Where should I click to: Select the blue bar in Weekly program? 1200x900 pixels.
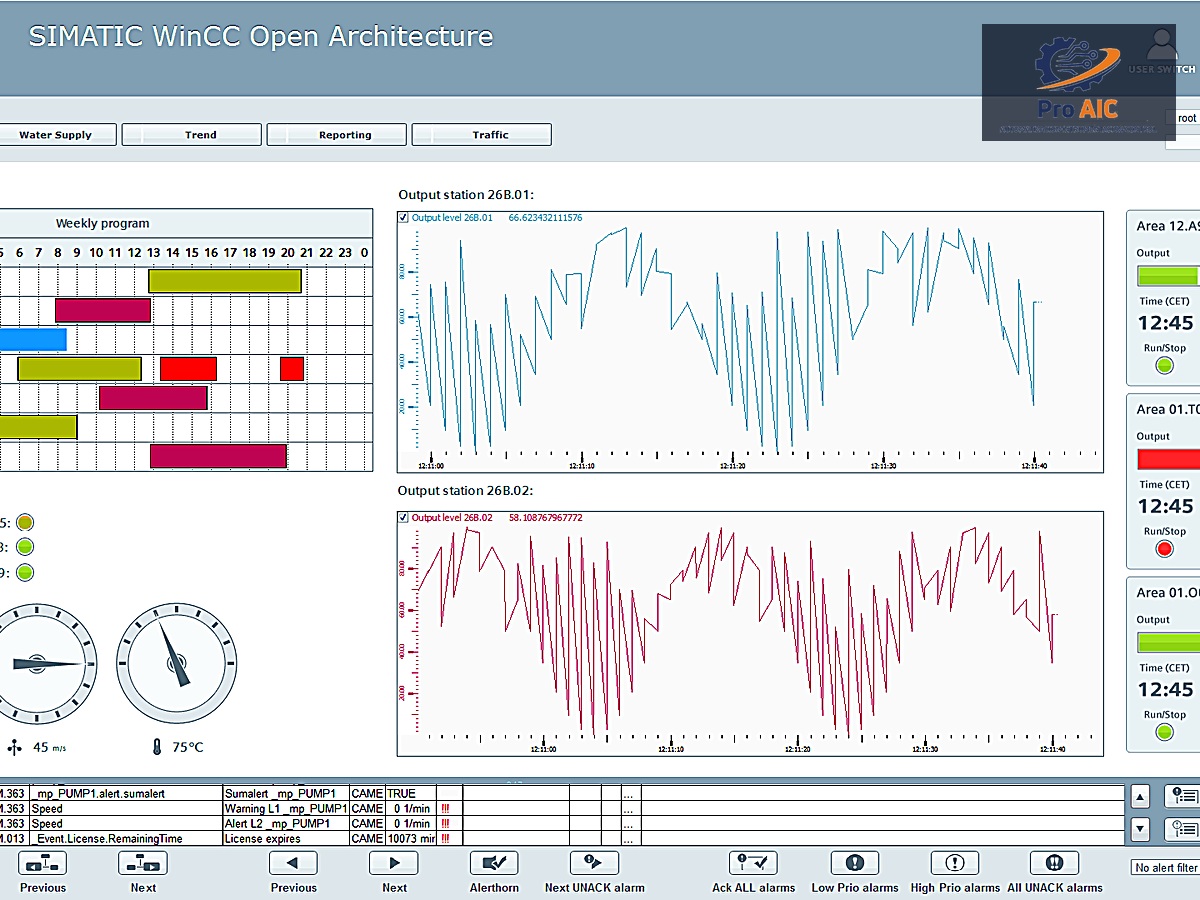click(x=33, y=339)
